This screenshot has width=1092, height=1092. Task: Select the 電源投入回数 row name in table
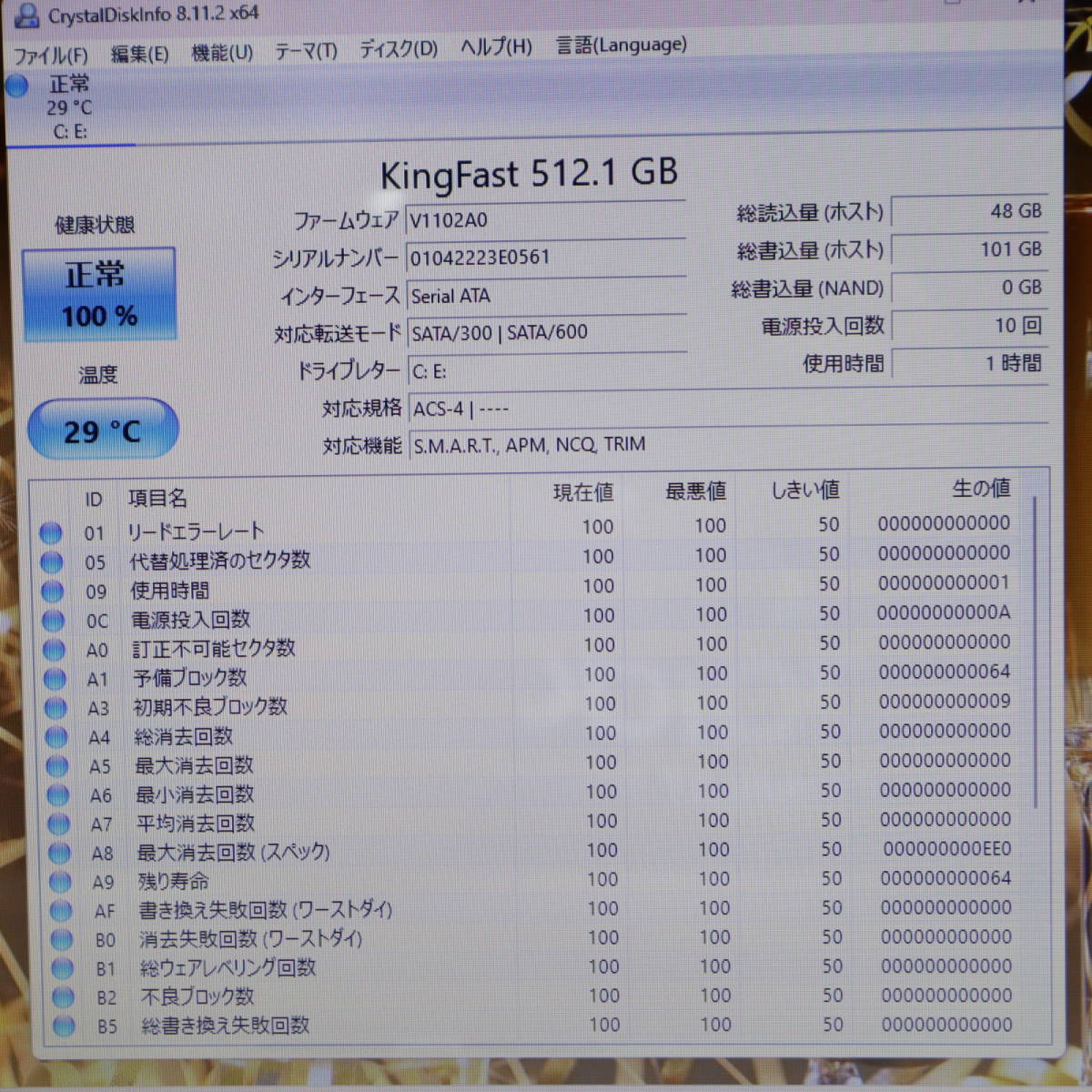(190, 620)
